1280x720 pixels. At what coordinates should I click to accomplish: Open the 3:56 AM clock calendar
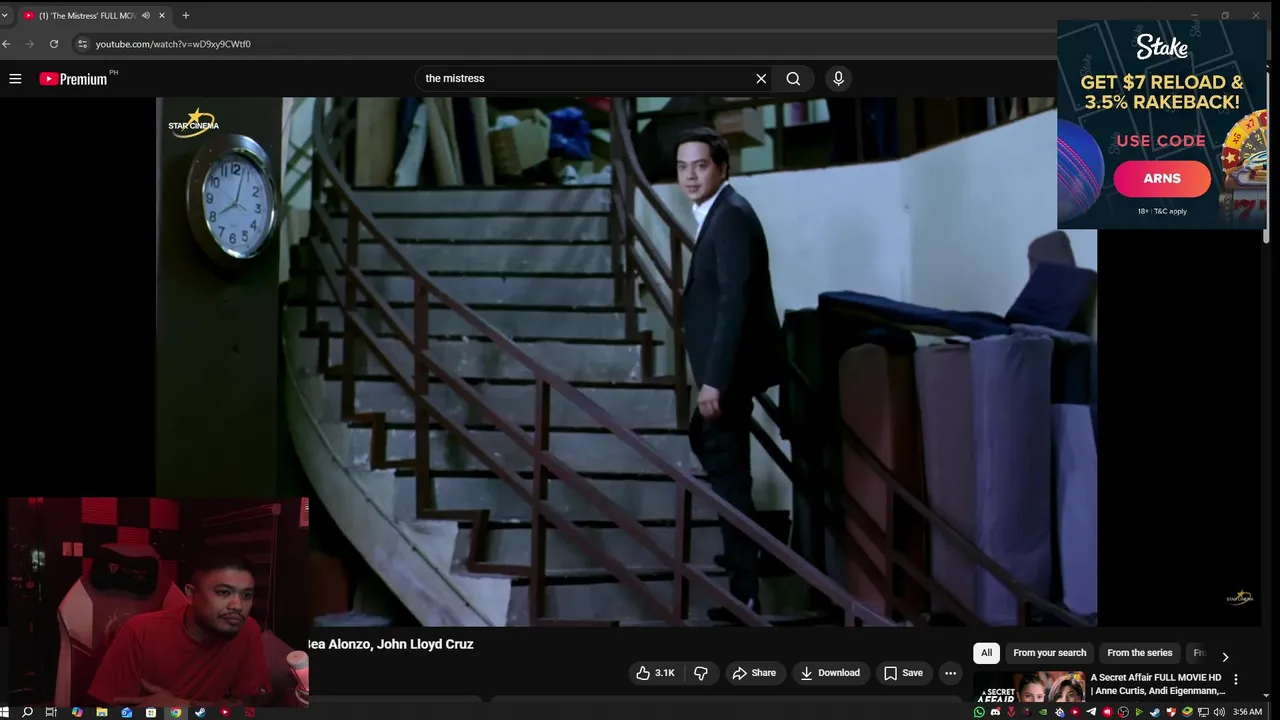1247,712
